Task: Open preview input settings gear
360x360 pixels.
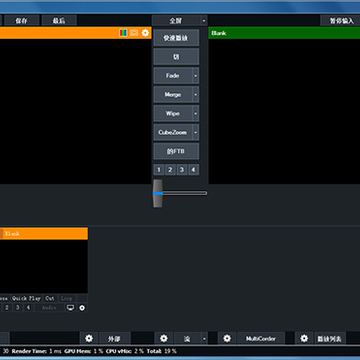Action: pos(145,33)
